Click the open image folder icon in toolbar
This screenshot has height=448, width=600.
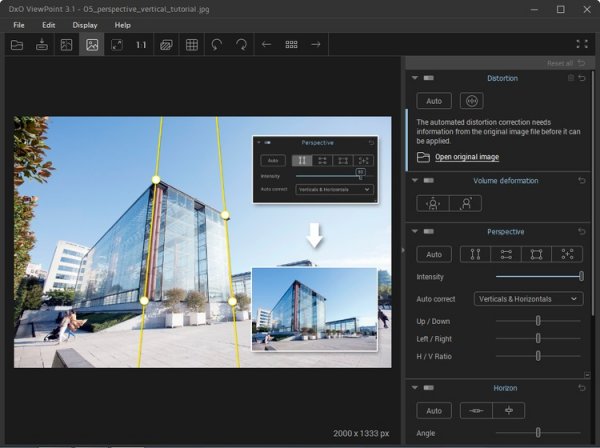click(x=16, y=45)
